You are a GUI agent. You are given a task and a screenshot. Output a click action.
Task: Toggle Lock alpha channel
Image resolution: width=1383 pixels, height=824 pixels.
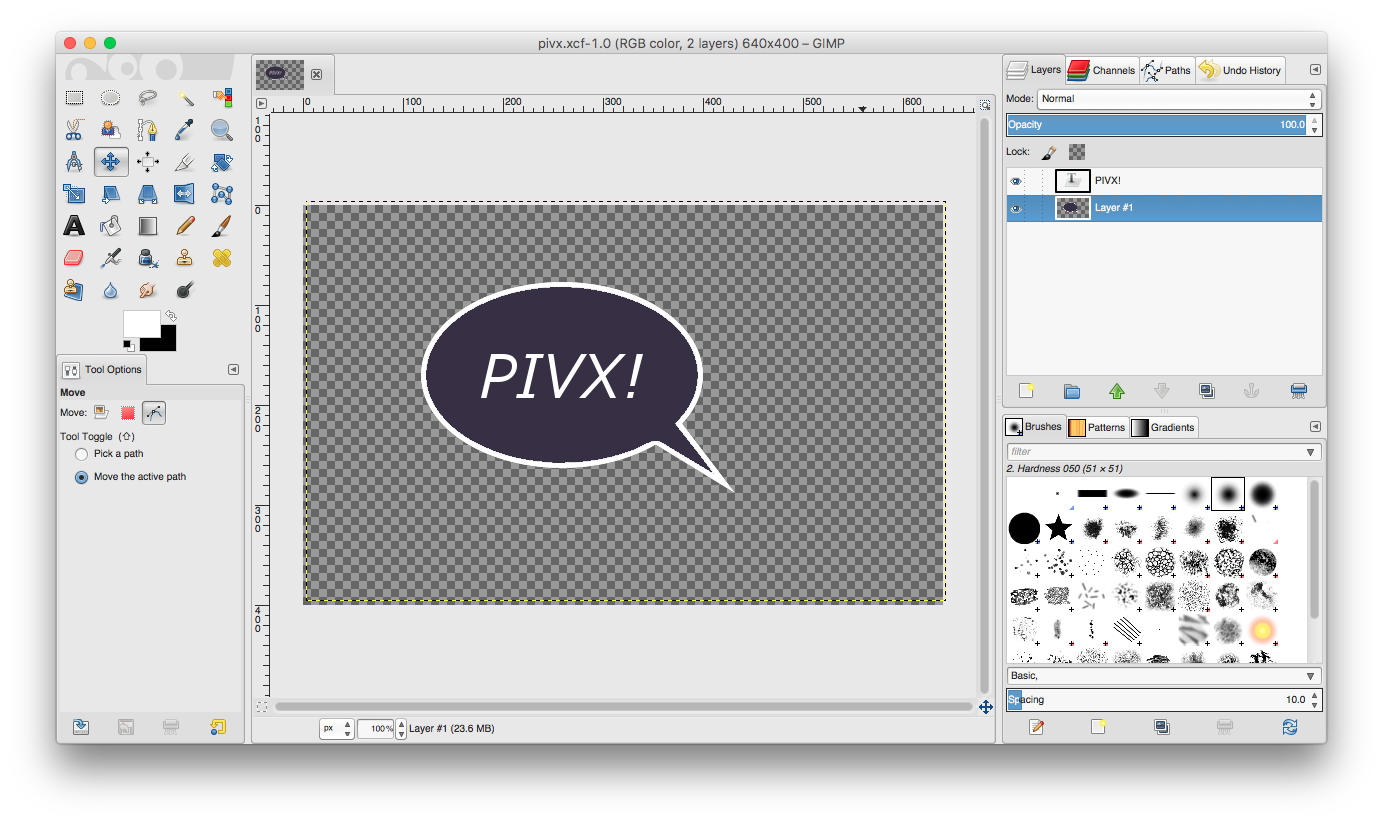coord(1077,152)
